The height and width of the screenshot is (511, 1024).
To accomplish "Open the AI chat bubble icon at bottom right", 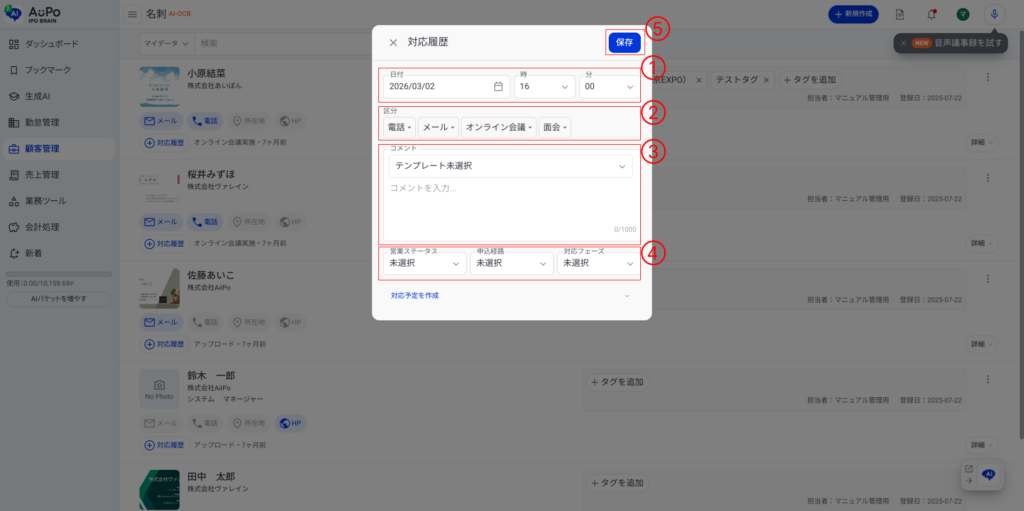I will pos(988,475).
